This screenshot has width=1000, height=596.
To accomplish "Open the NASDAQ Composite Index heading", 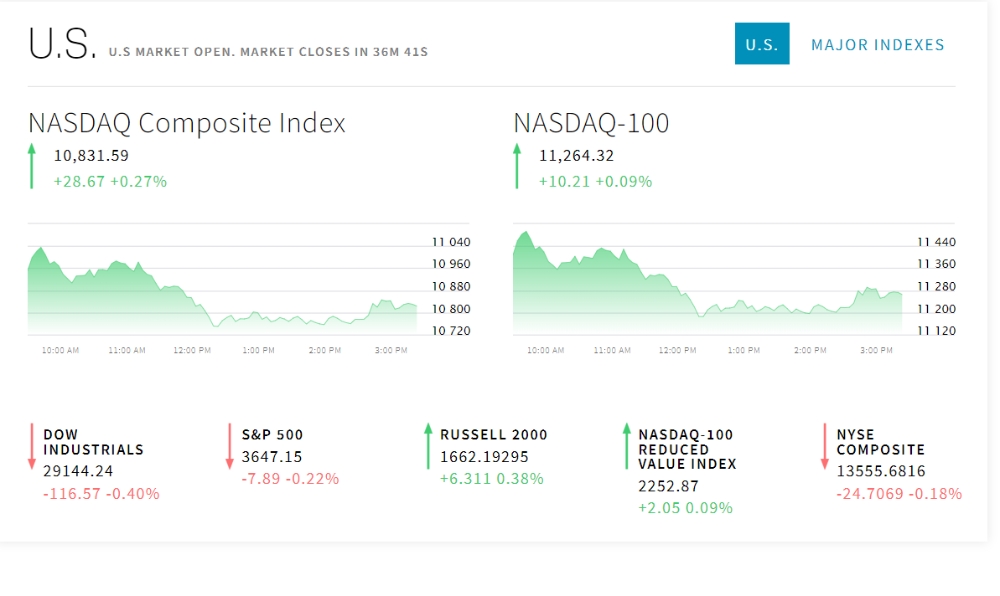I will 187,123.
